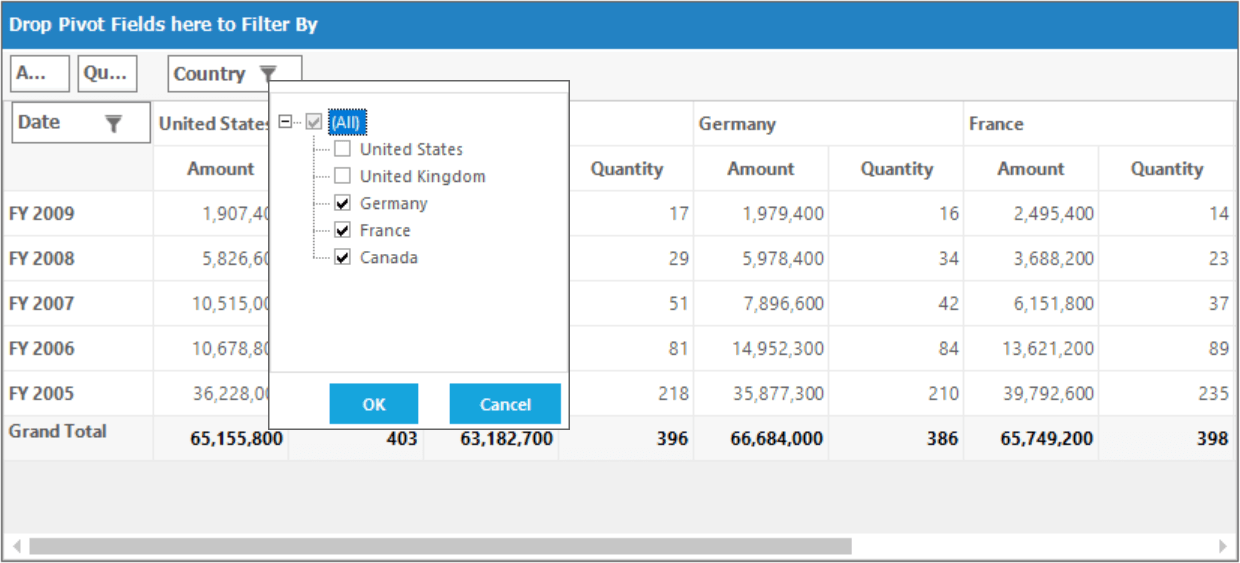Click the Date row field header
This screenshot has width=1240, height=563.
pos(81,123)
